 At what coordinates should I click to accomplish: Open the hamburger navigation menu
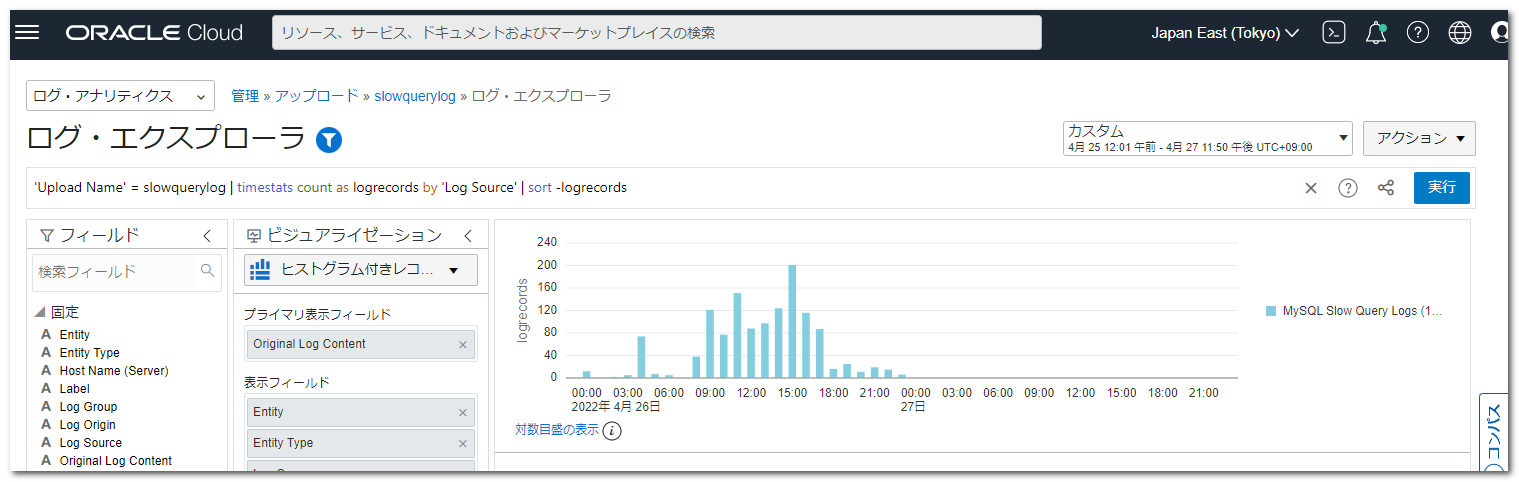coord(27,33)
